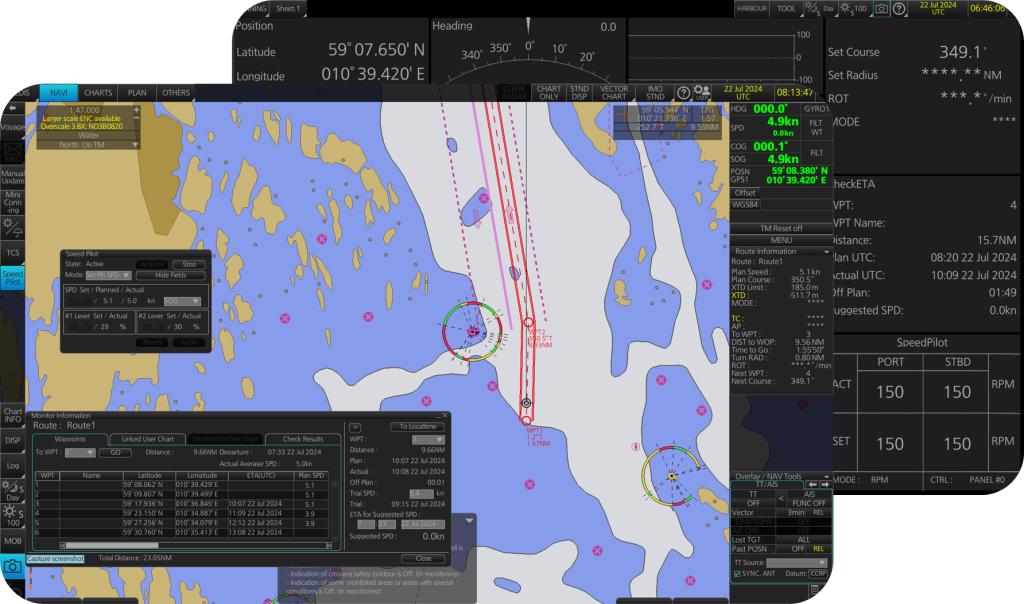Click camera icon in back conning window top bar

pos(882,8)
